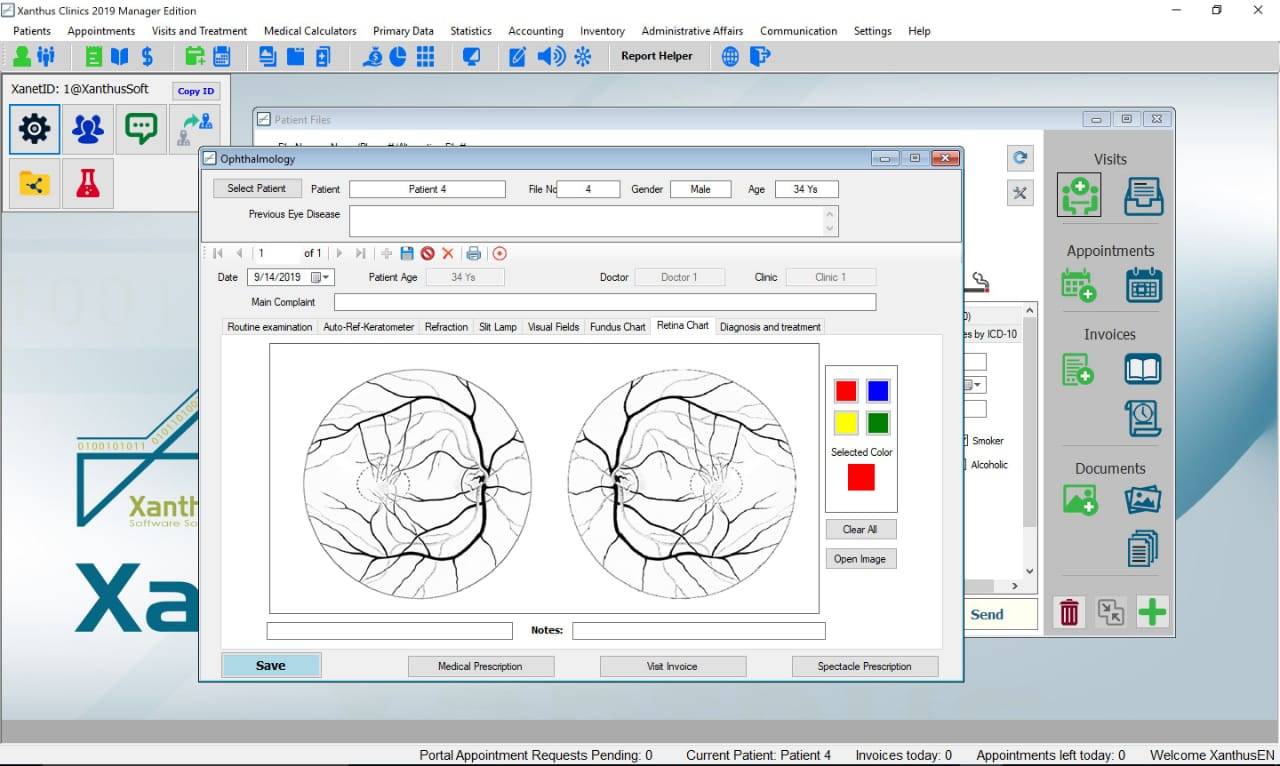Open the visit Date dropdown picker

point(322,278)
